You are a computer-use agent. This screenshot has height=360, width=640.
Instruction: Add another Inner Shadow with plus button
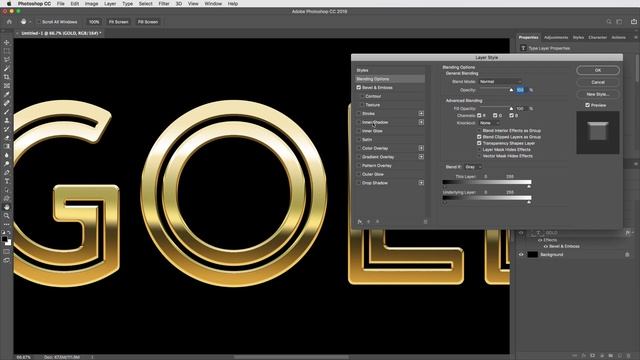(421, 122)
